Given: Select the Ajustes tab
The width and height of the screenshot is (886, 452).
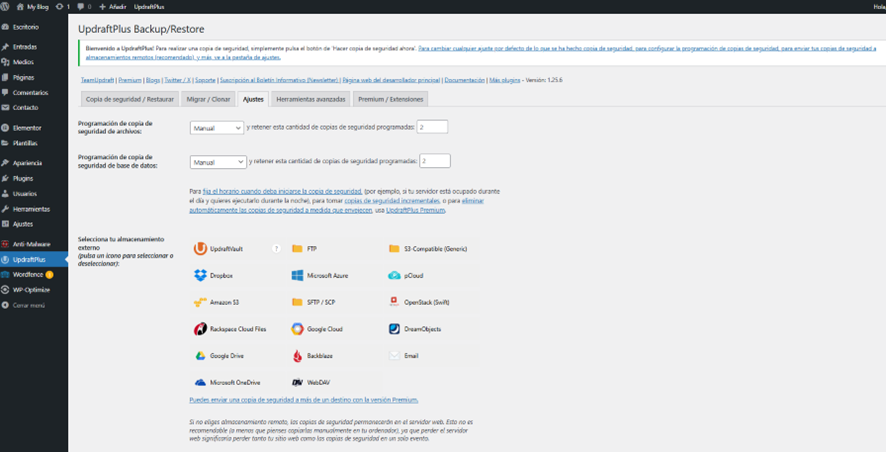Looking at the screenshot, I should click(253, 99).
